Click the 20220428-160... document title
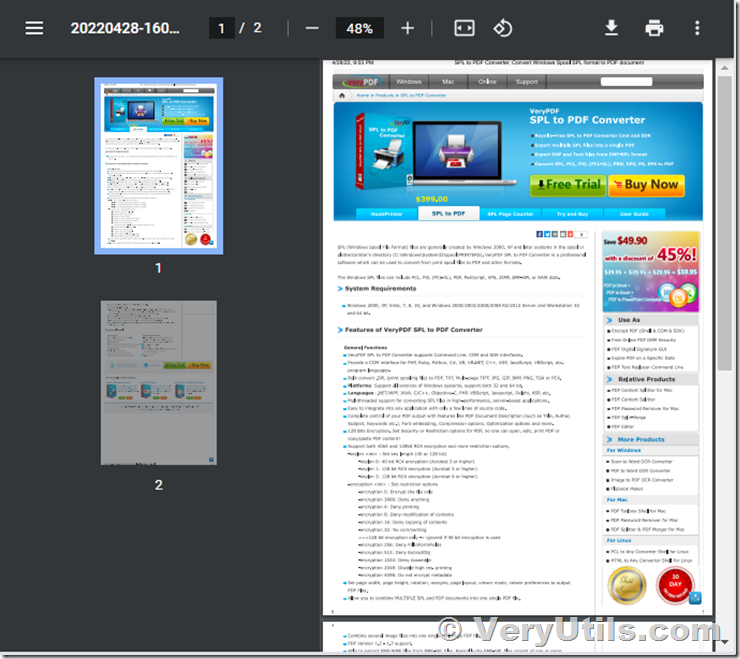The width and height of the screenshot is (740, 659). (x=125, y=28)
